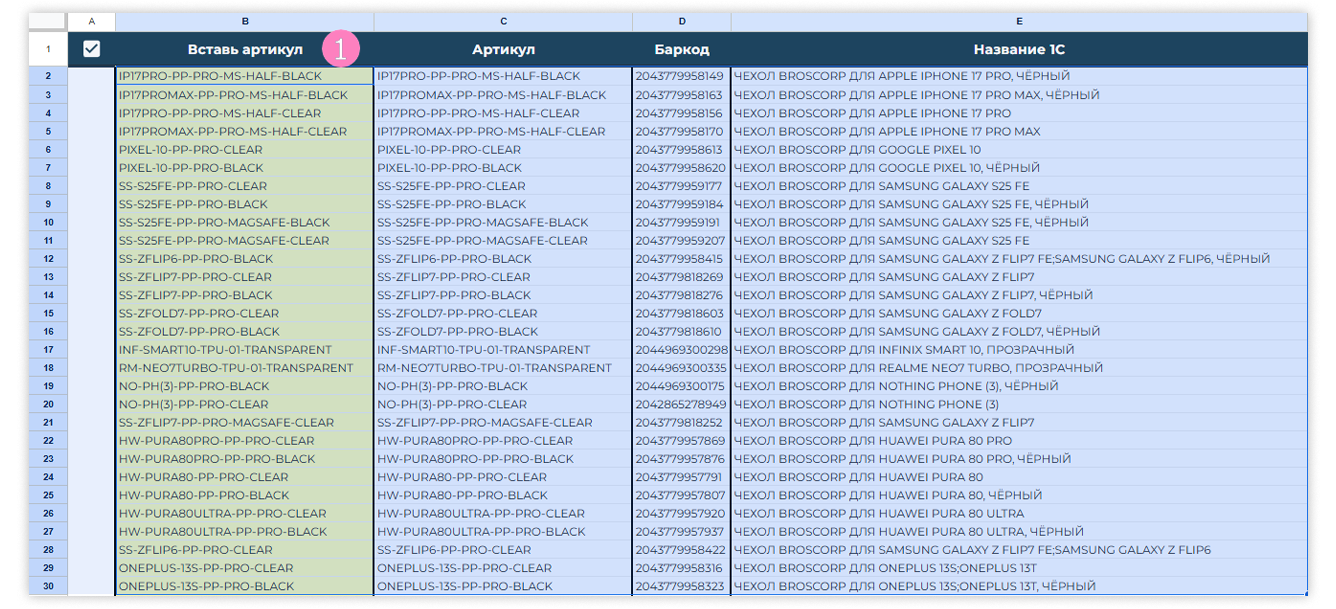Click name cell ending 'ONEPLUS 13S;ONEPLUS 13T, ЧЁРНЫЙ'
The width and height of the screenshot is (1336, 609).
[x=1019, y=586]
